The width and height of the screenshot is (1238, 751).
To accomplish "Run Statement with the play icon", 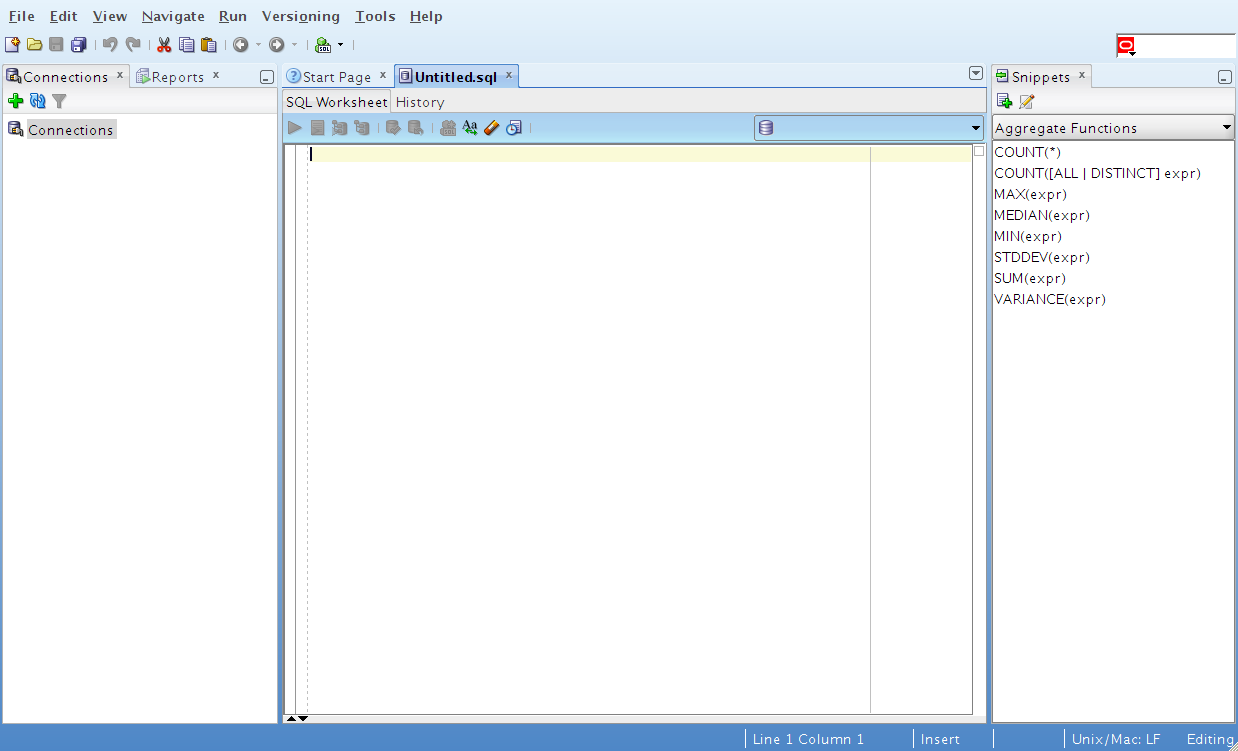I will click(x=294, y=127).
